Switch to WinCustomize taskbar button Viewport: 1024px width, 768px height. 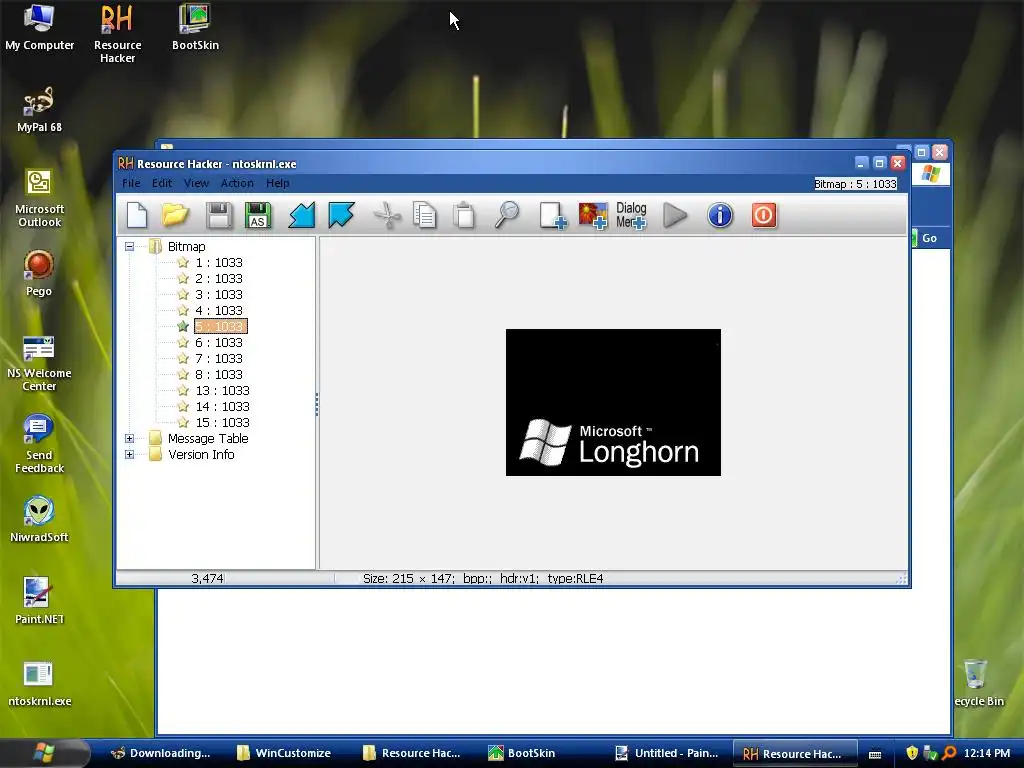[285, 753]
